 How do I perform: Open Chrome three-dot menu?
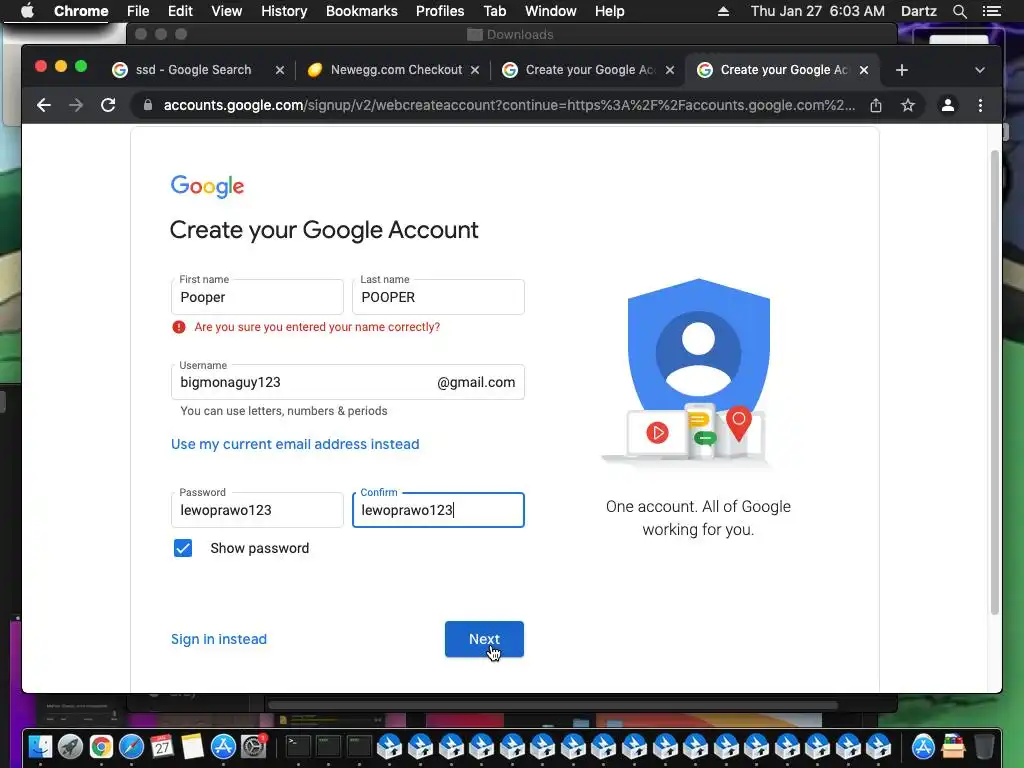[980, 105]
